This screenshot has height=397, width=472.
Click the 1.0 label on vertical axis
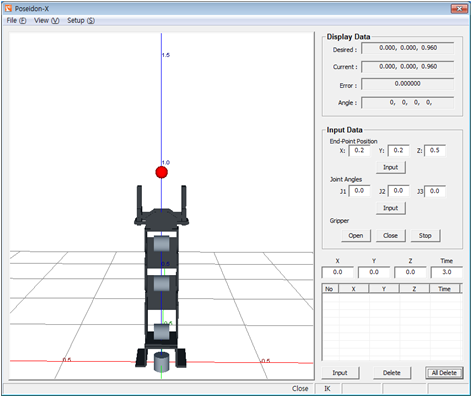tap(166, 163)
